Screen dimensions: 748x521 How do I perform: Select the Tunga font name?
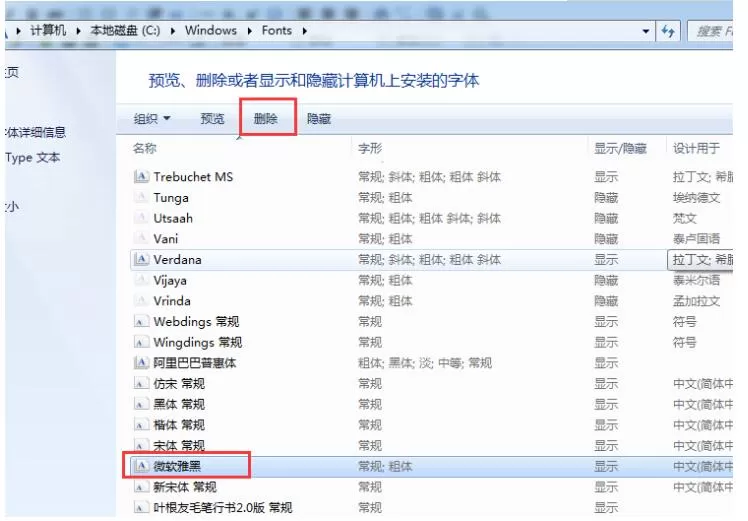click(x=171, y=198)
